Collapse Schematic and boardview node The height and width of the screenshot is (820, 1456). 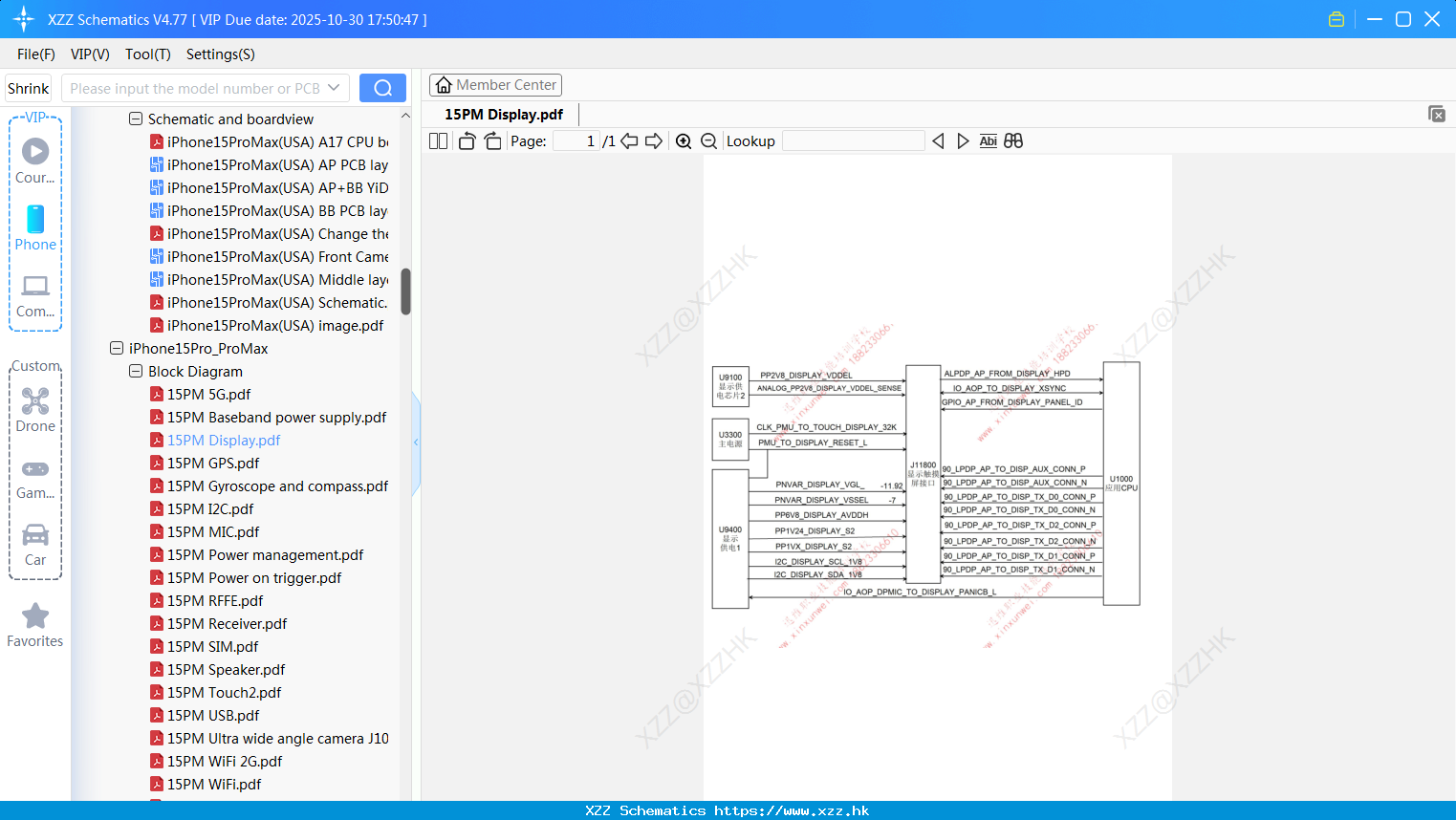(x=136, y=119)
